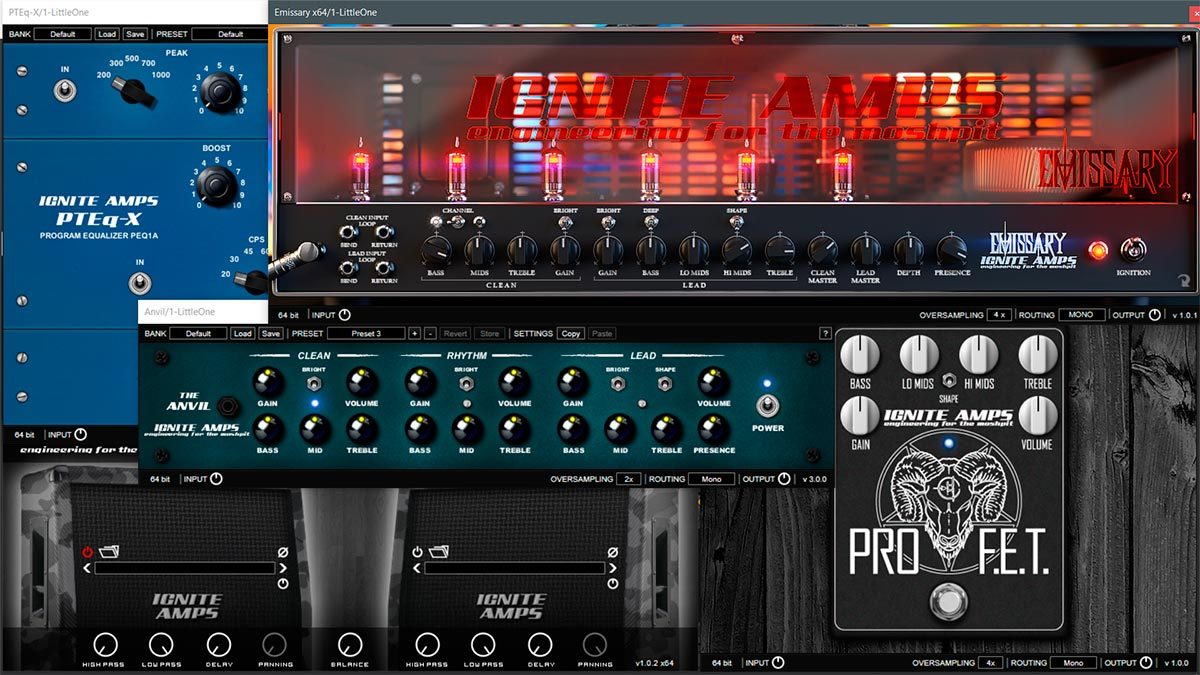Click PTEq-X INPUT power icon
This screenshot has height=675, width=1200.
81,435
